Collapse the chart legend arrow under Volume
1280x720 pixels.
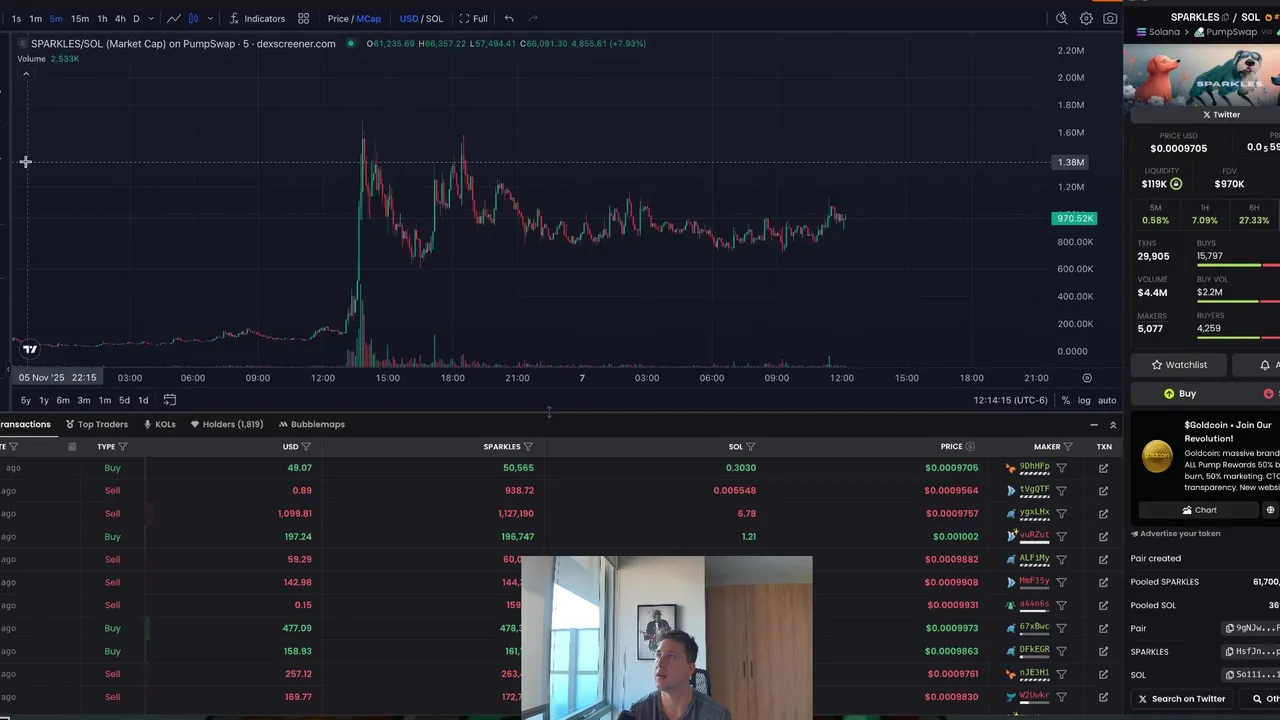[x=26, y=74]
